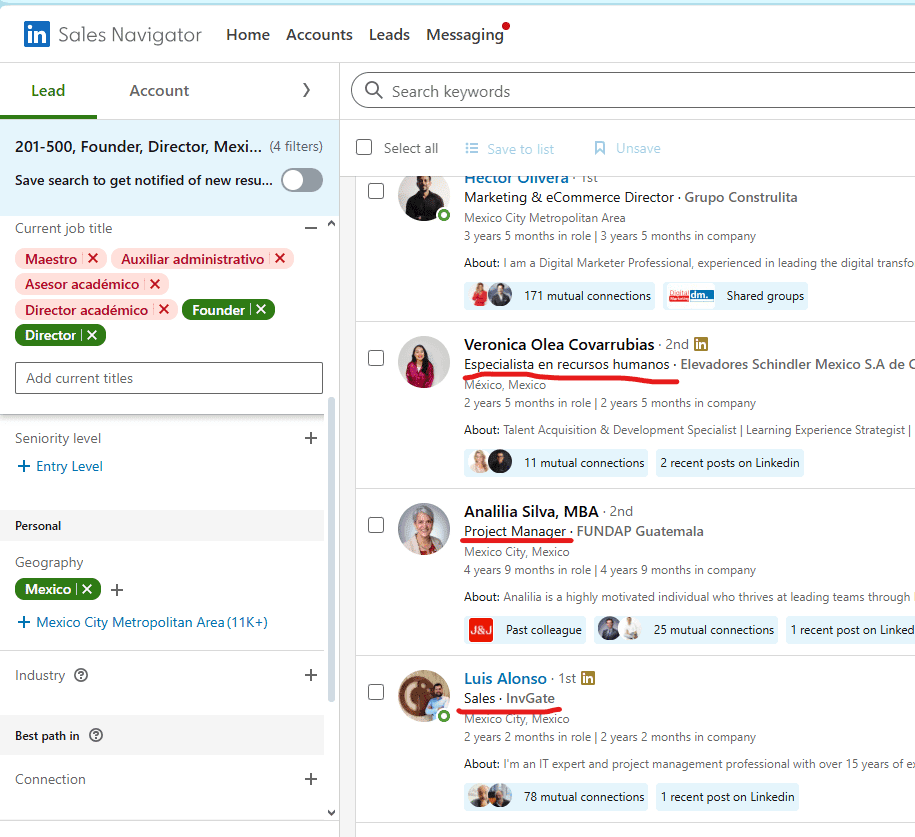Viewport: 915px width, 837px height.
Task: Open Messaging with the notification dot
Action: click(467, 34)
